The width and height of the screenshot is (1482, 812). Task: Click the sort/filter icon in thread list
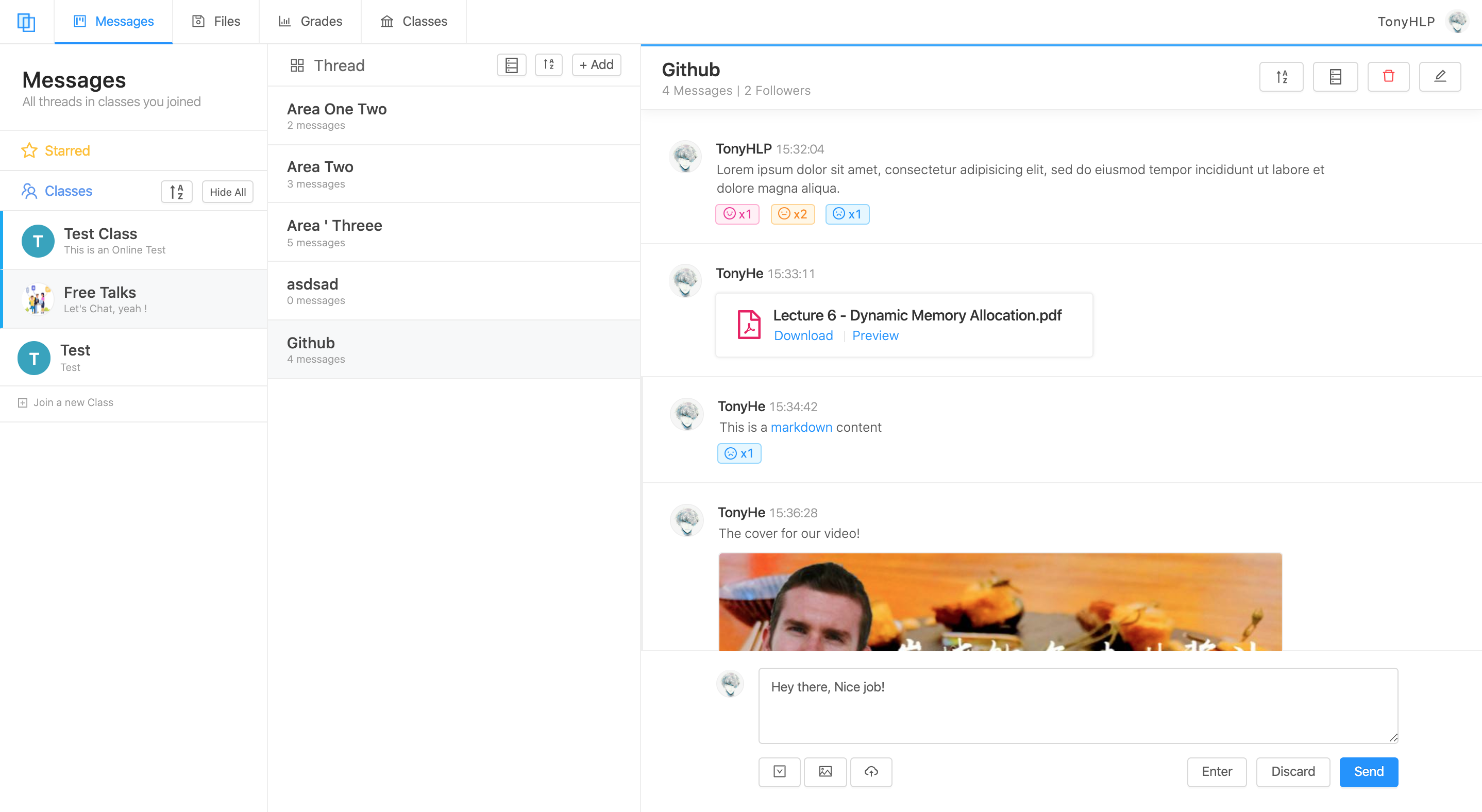click(x=549, y=65)
